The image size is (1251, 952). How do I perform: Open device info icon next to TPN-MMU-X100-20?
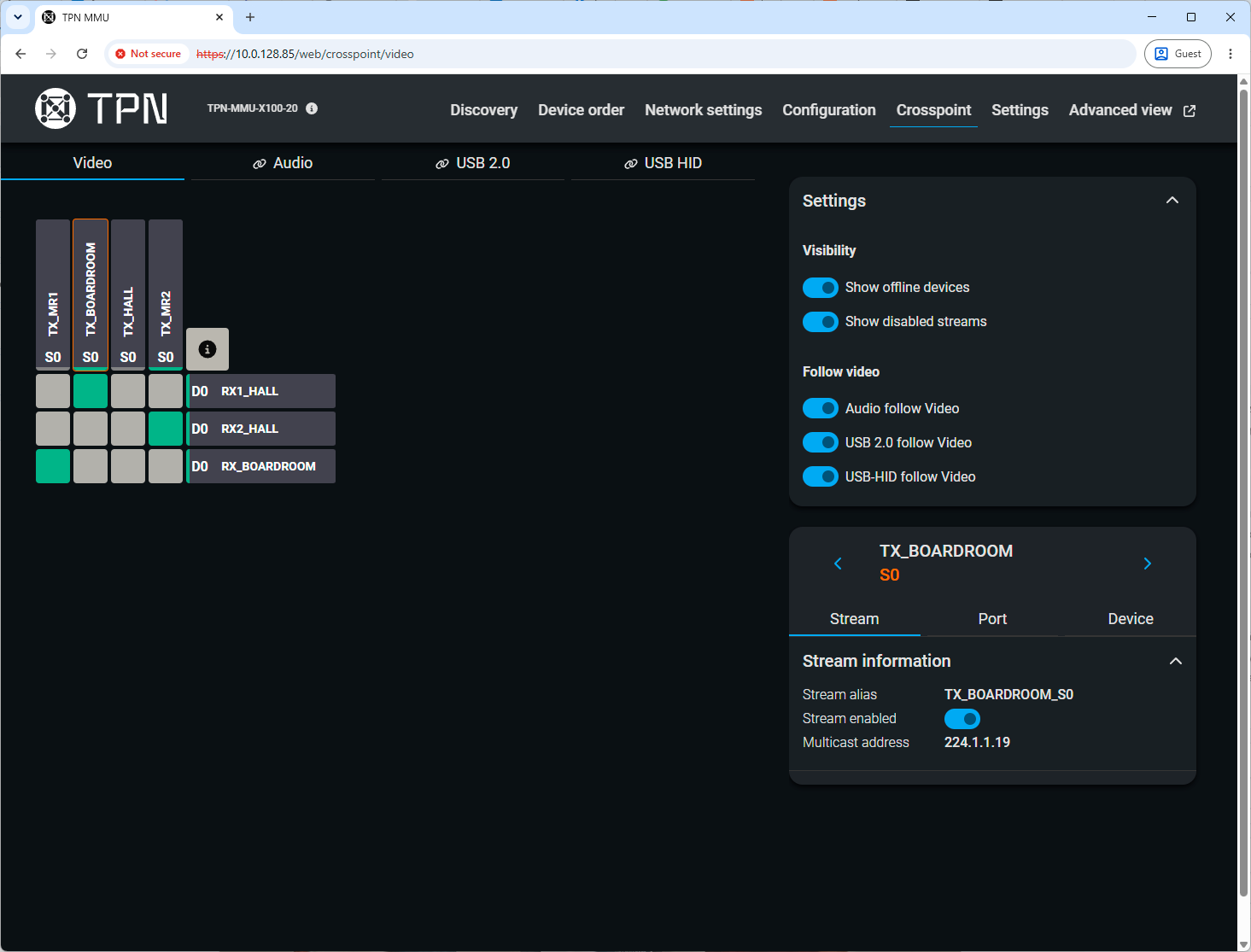(x=312, y=108)
